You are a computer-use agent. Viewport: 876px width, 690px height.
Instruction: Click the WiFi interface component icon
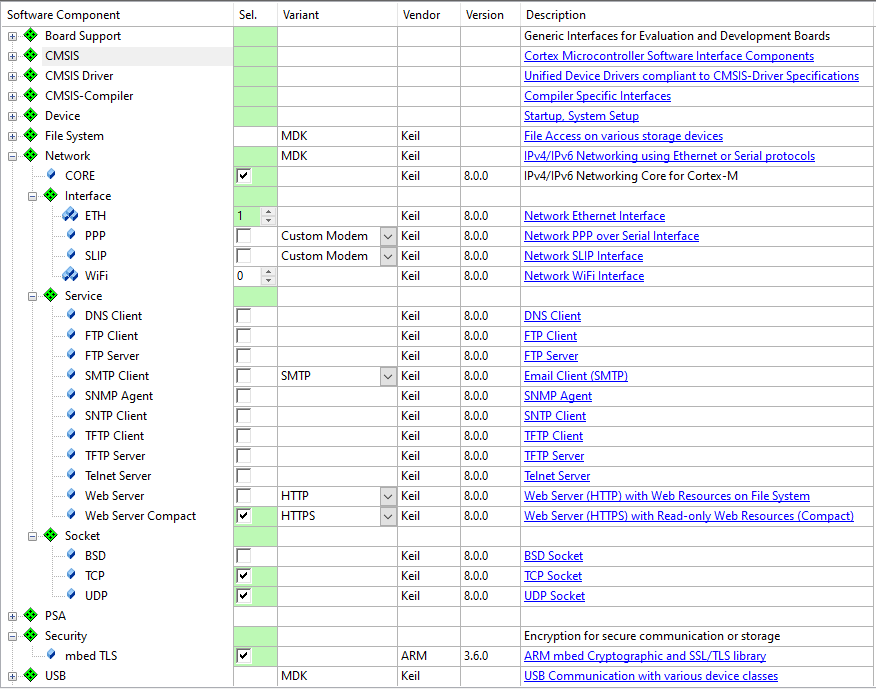pyautogui.click(x=70, y=276)
